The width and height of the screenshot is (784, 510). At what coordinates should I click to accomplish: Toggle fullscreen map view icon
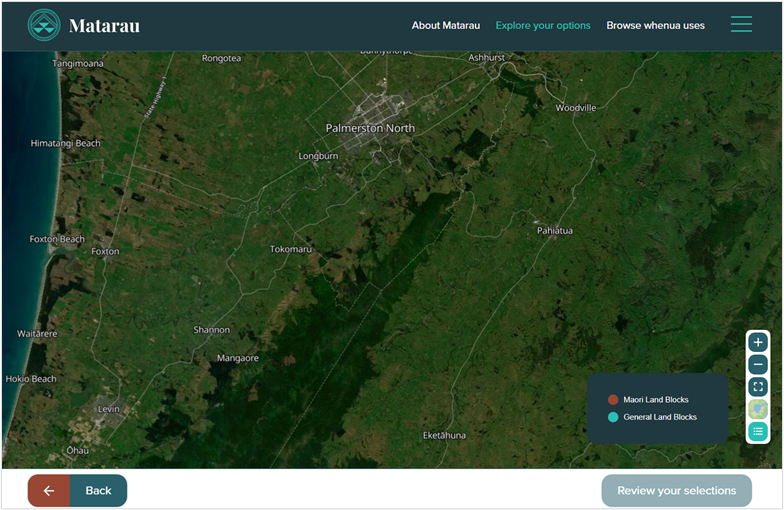(758, 386)
